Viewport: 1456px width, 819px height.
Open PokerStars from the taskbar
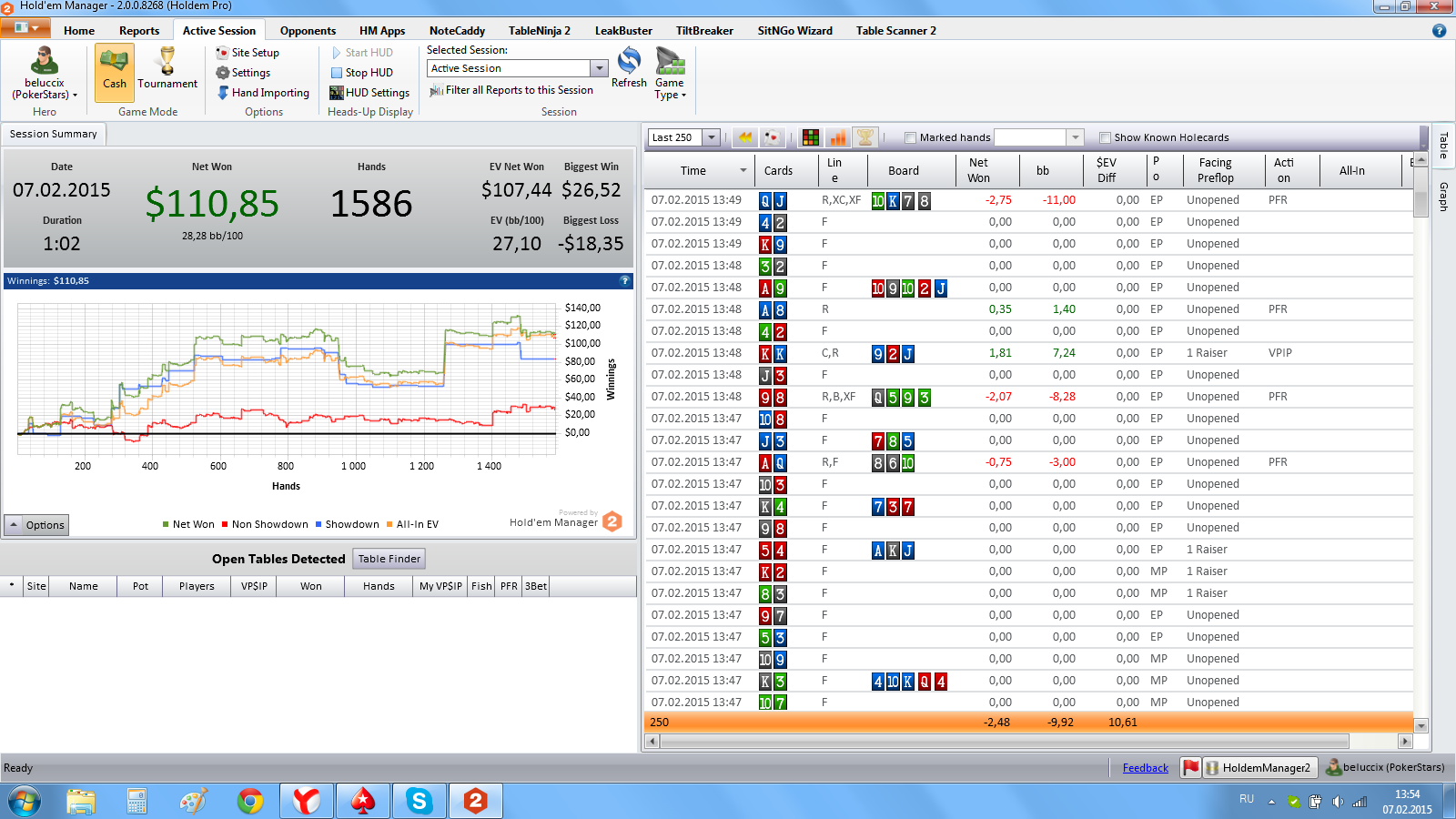point(362,801)
